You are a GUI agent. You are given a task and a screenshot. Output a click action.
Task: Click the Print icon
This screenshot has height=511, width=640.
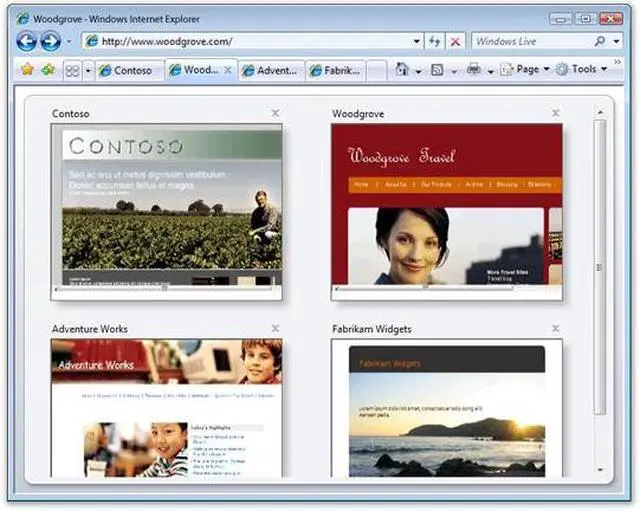(474, 70)
